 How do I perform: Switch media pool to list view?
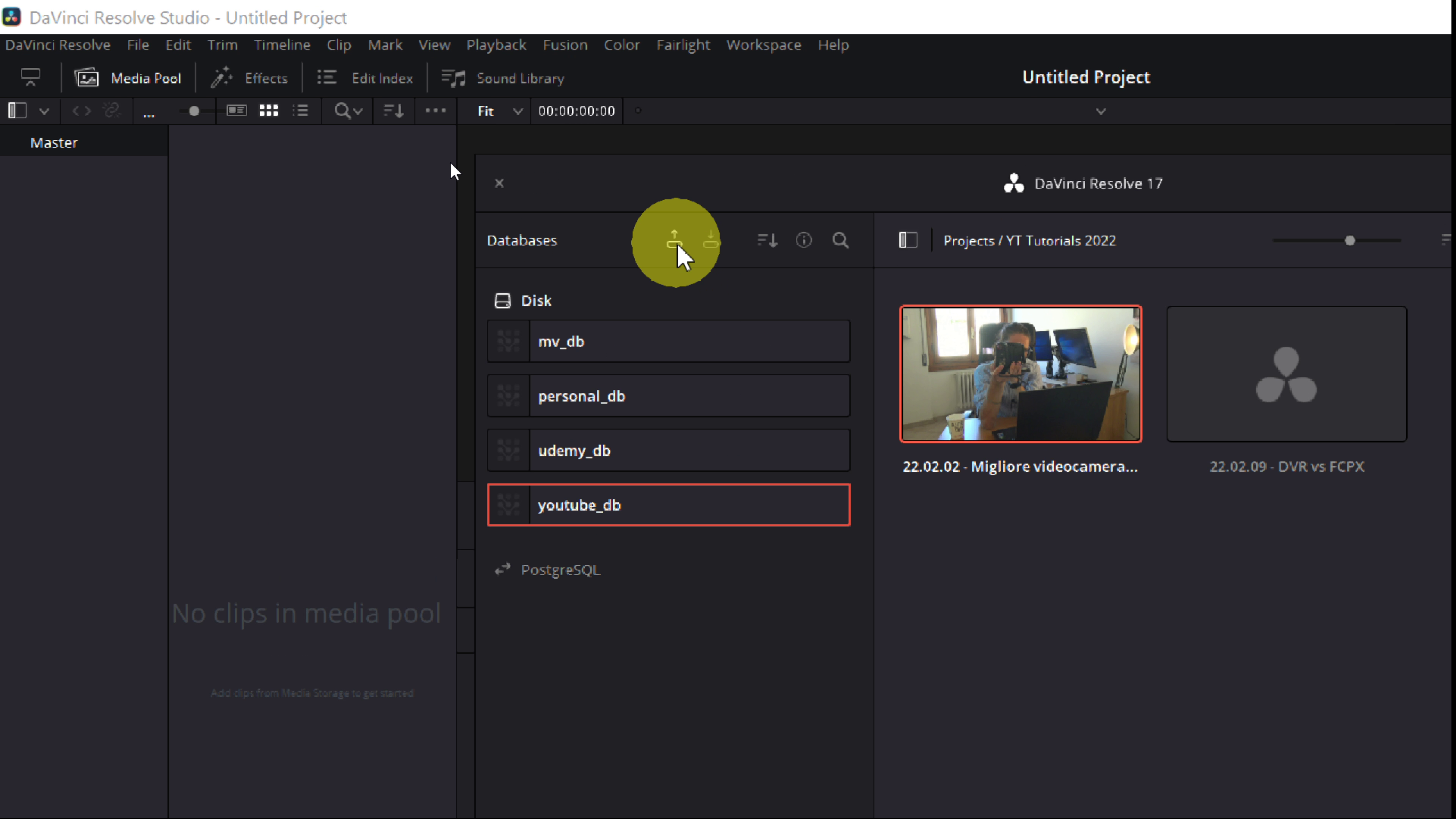301,111
